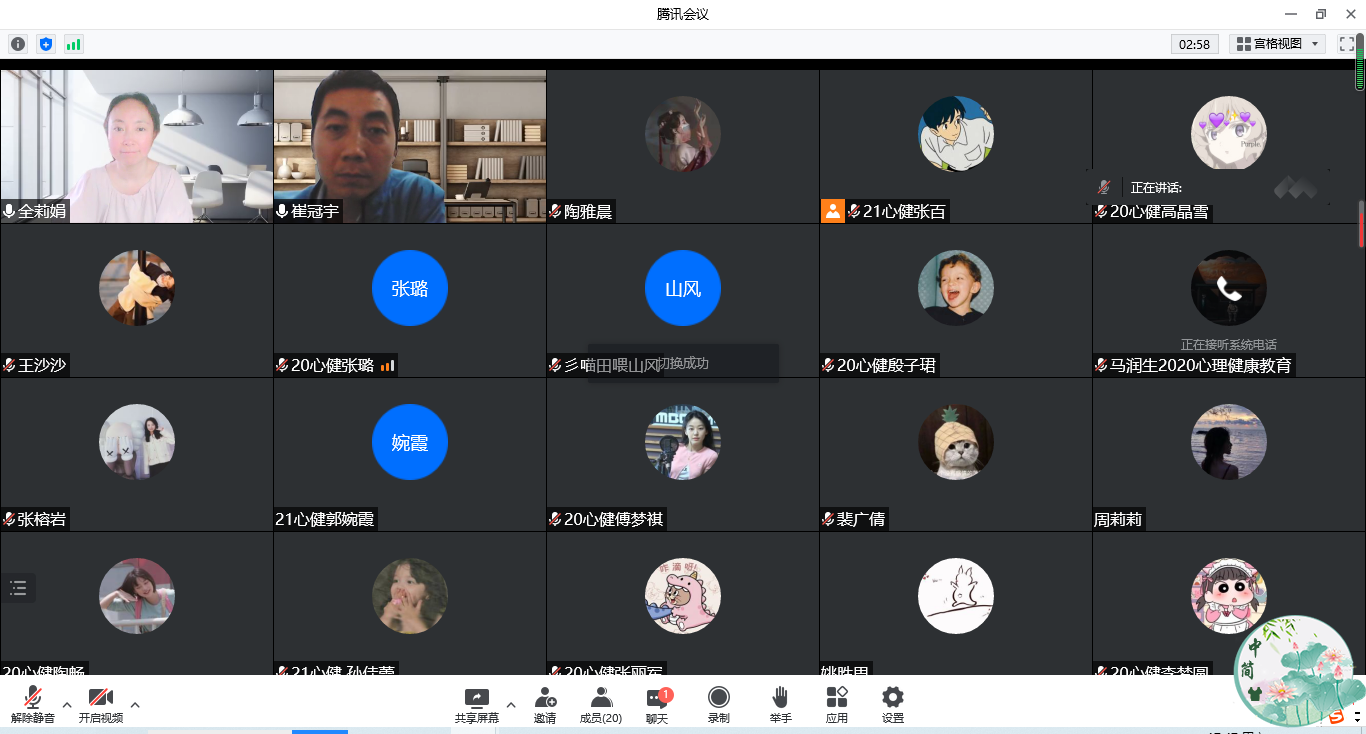Screen dimensions: 1366x734
Task: Open the Apps (应用) icon
Action: 837,704
